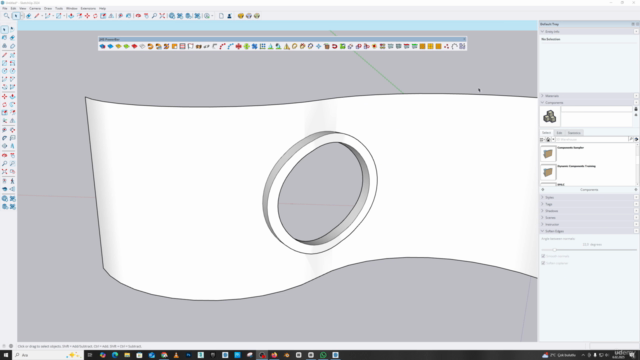Toggle Smooth normals checkbox
This screenshot has width=640, height=360.
click(543, 256)
